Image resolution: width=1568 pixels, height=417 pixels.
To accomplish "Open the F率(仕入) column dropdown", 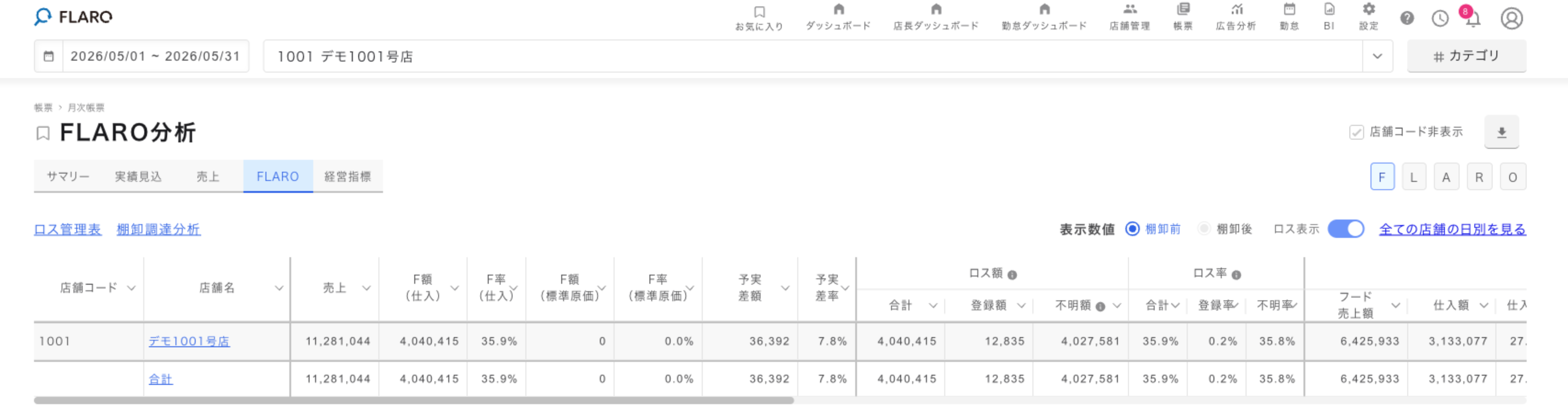I will (513, 288).
